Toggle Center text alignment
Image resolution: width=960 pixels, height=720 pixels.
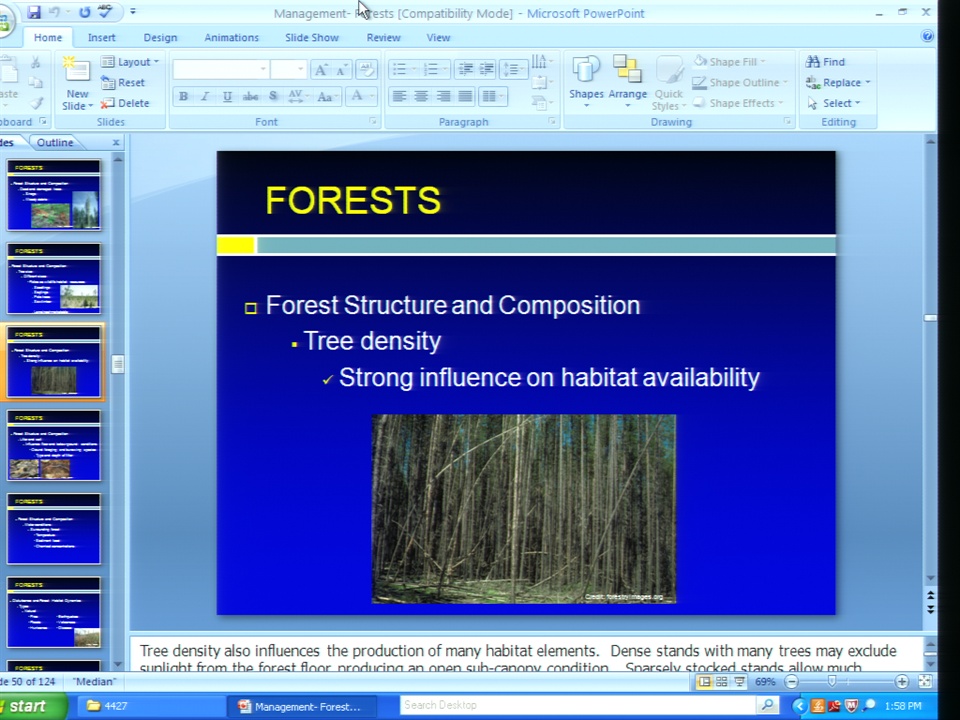pos(421,96)
